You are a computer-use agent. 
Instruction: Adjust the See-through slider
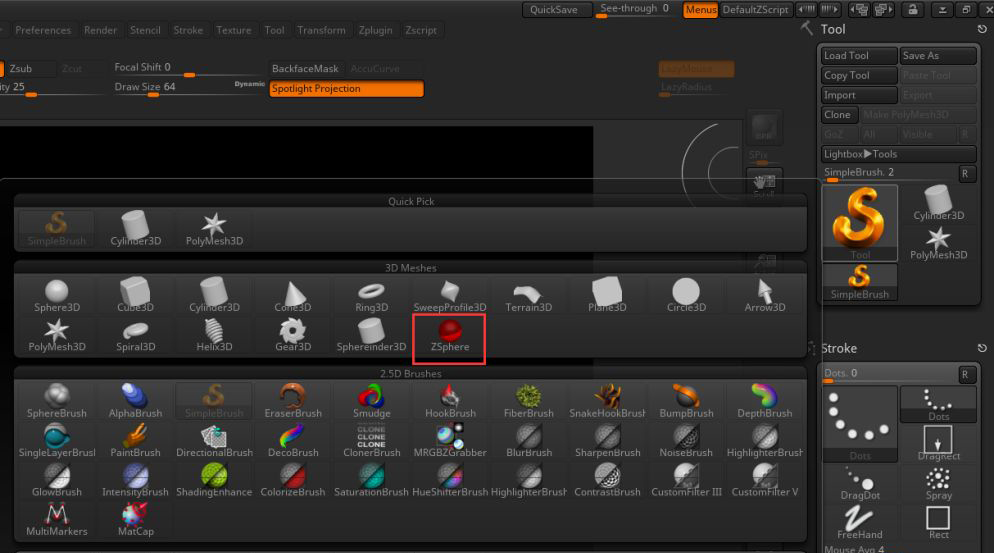point(634,10)
